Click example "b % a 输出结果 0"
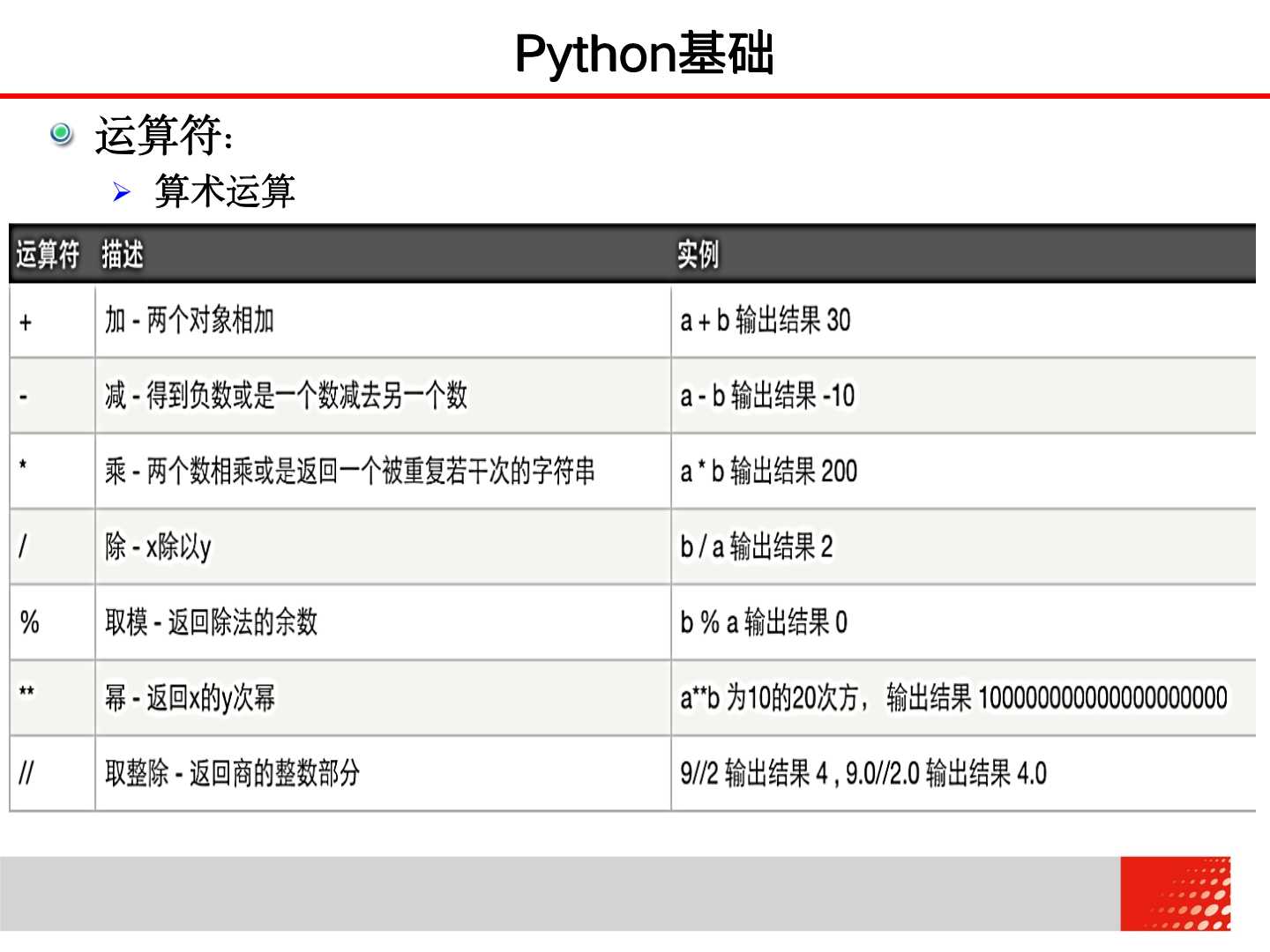 pyautogui.click(x=764, y=622)
